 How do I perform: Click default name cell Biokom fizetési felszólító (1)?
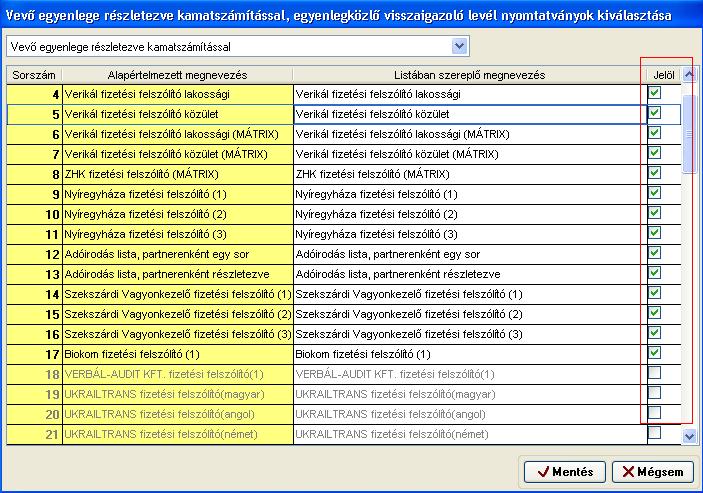tap(178, 354)
